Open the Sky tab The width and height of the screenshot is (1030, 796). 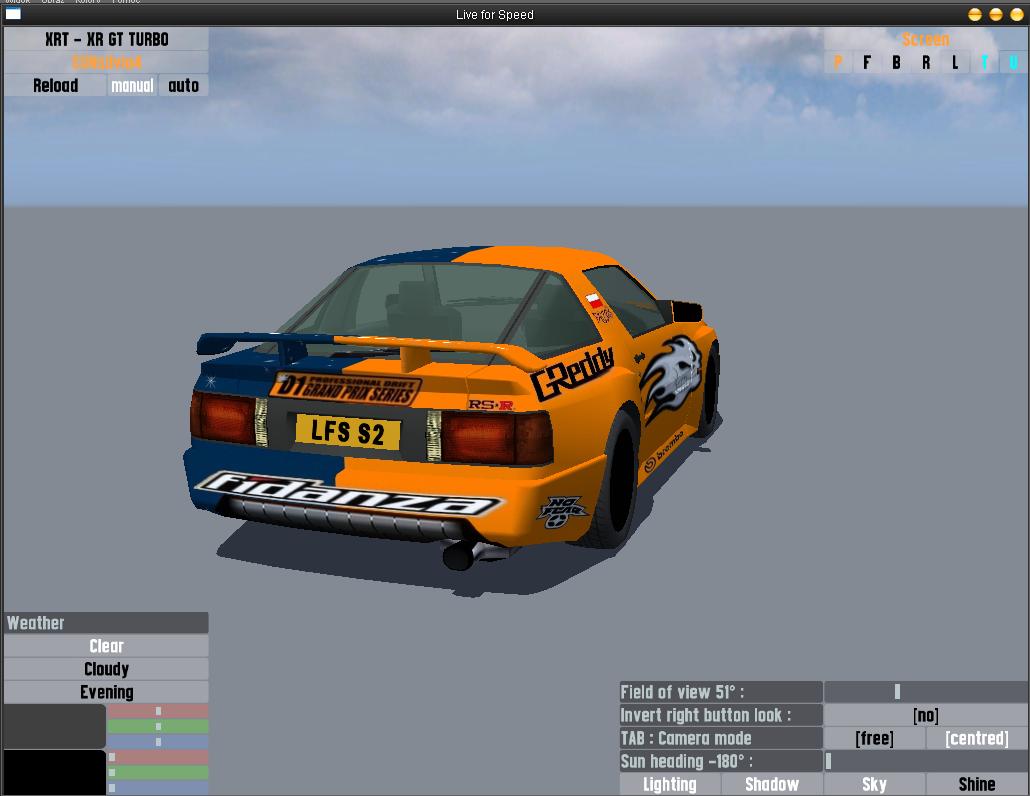(874, 784)
